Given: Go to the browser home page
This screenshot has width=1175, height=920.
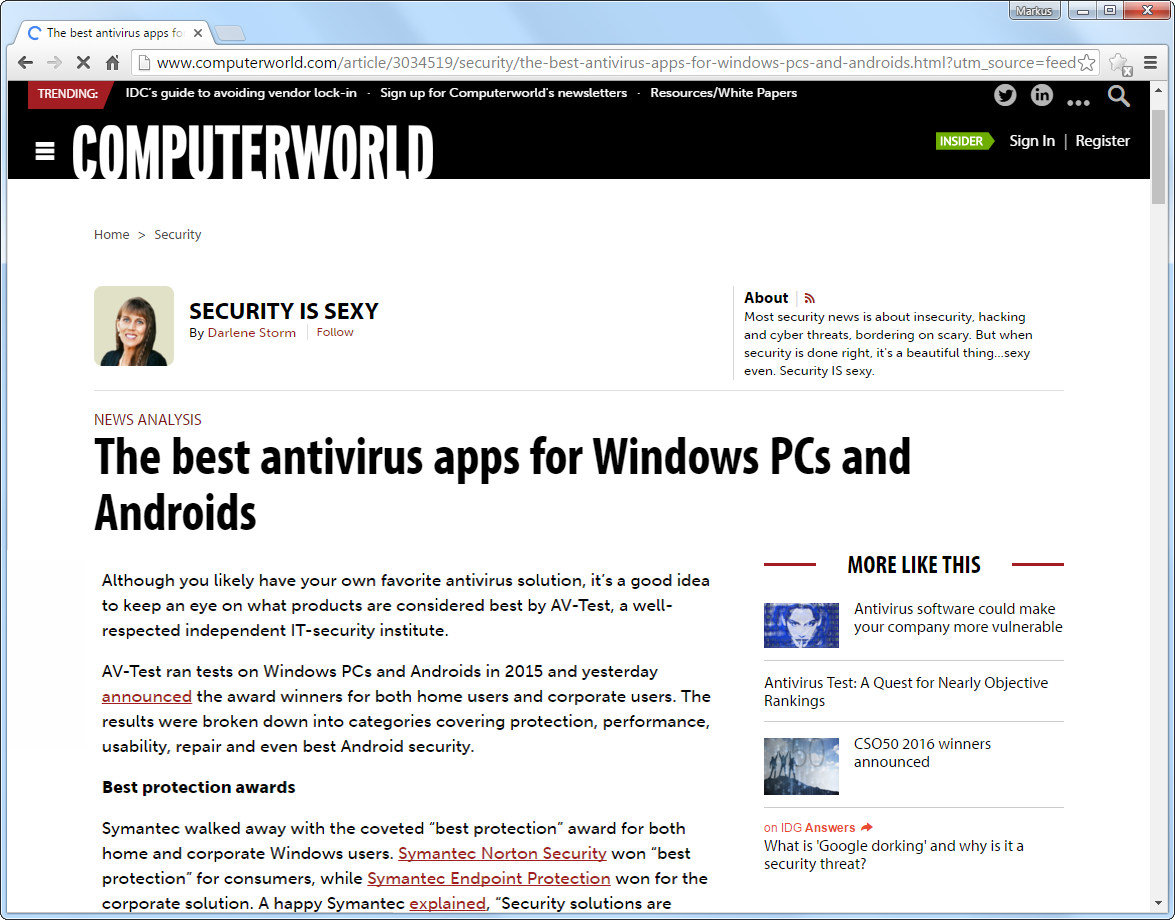Looking at the screenshot, I should click(x=112, y=62).
